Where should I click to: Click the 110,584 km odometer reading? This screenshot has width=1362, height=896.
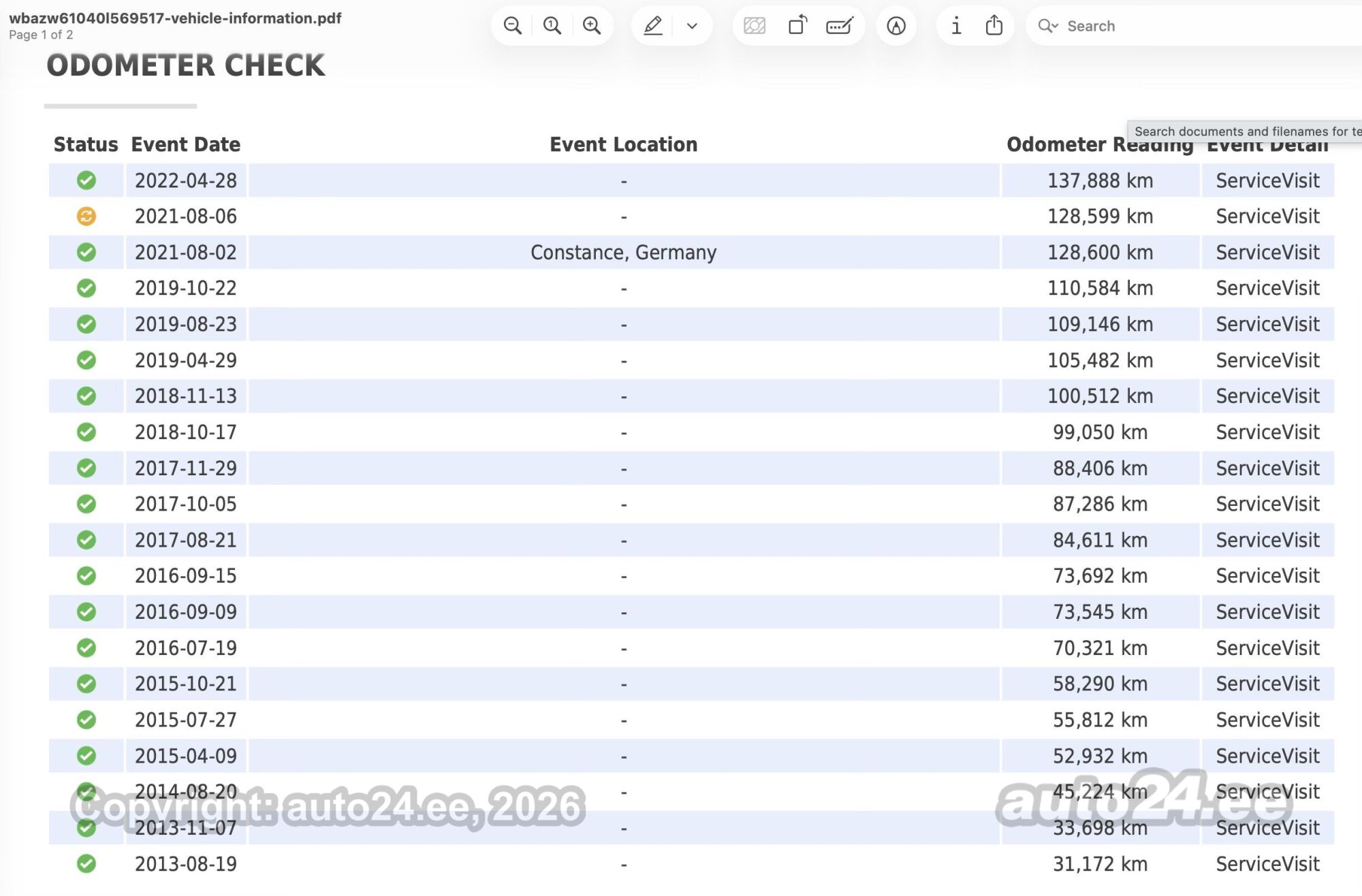click(x=1100, y=288)
